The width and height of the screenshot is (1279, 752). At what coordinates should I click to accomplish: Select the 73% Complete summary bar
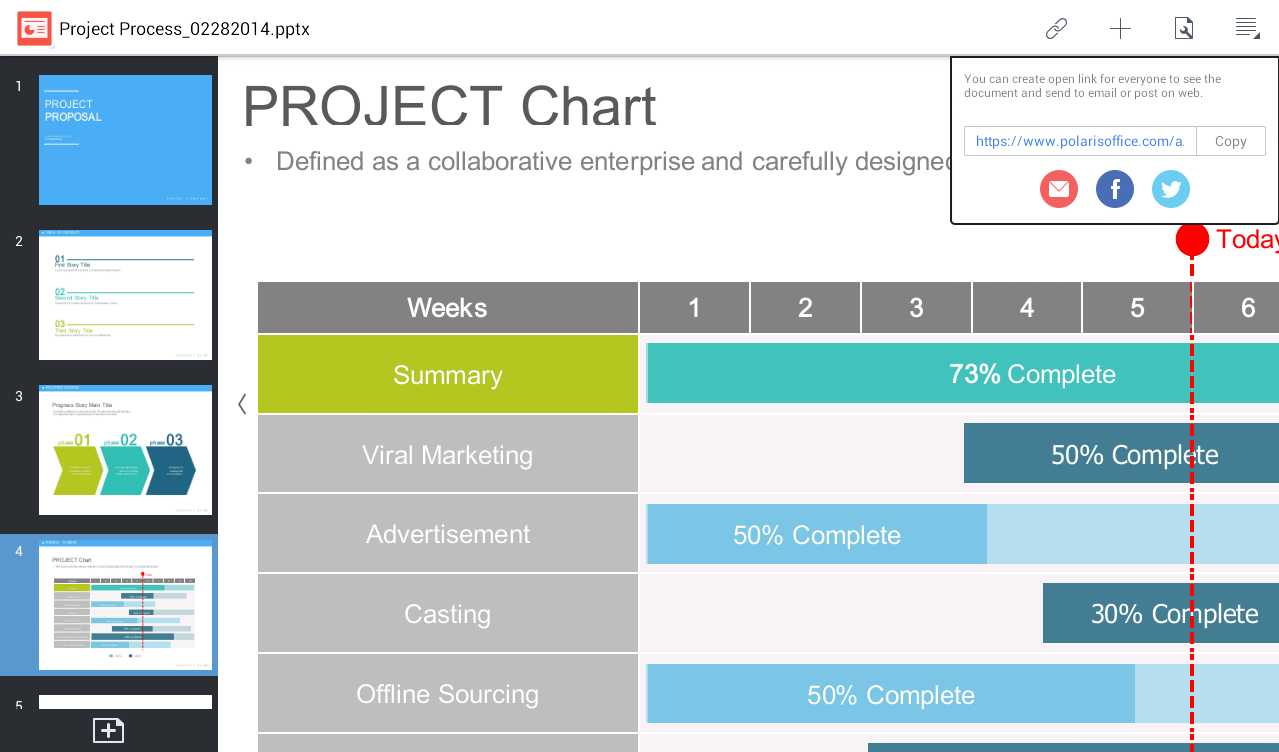1032,374
